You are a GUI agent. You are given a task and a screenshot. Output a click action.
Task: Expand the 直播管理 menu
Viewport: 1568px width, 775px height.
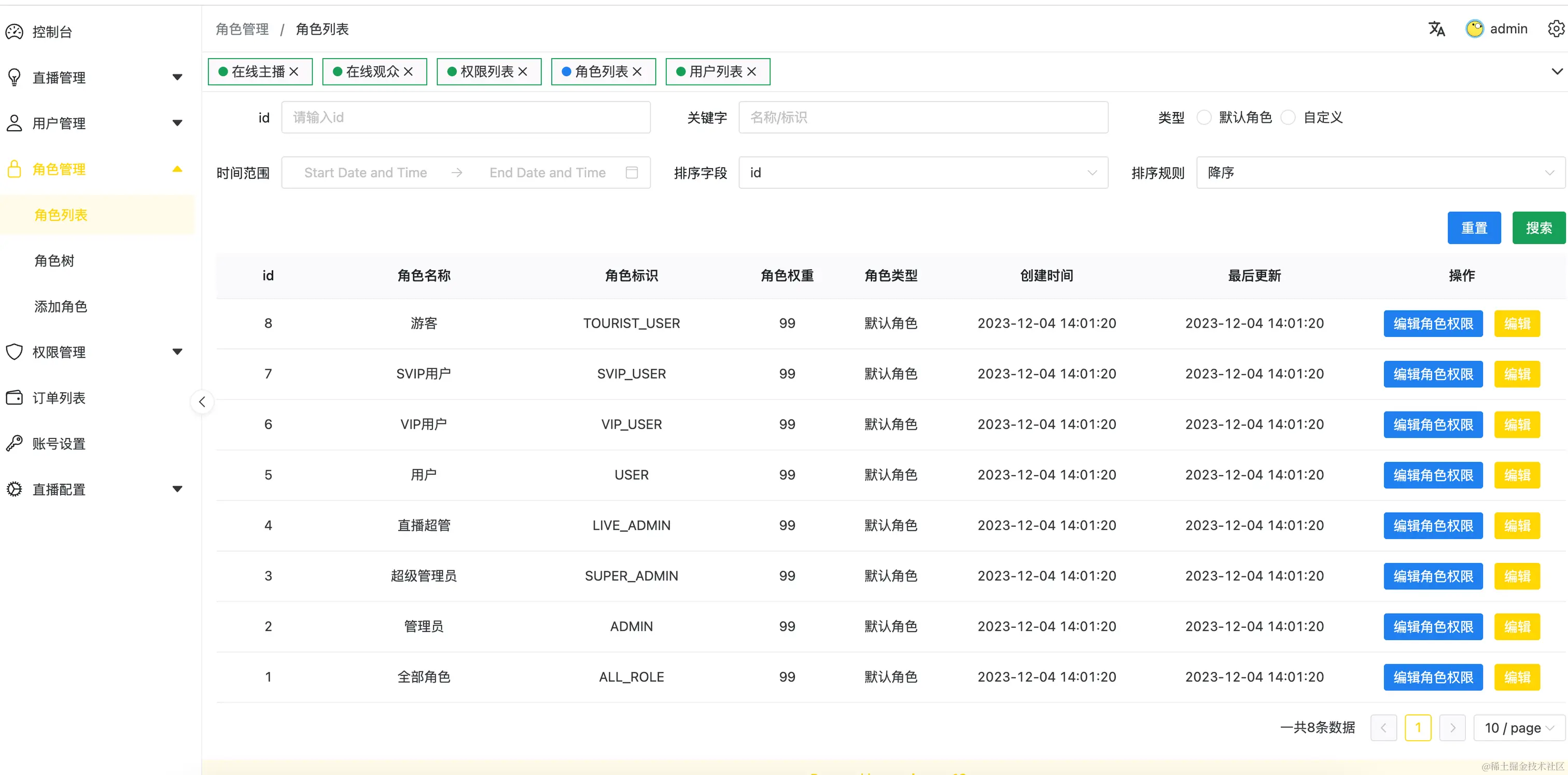(x=177, y=77)
